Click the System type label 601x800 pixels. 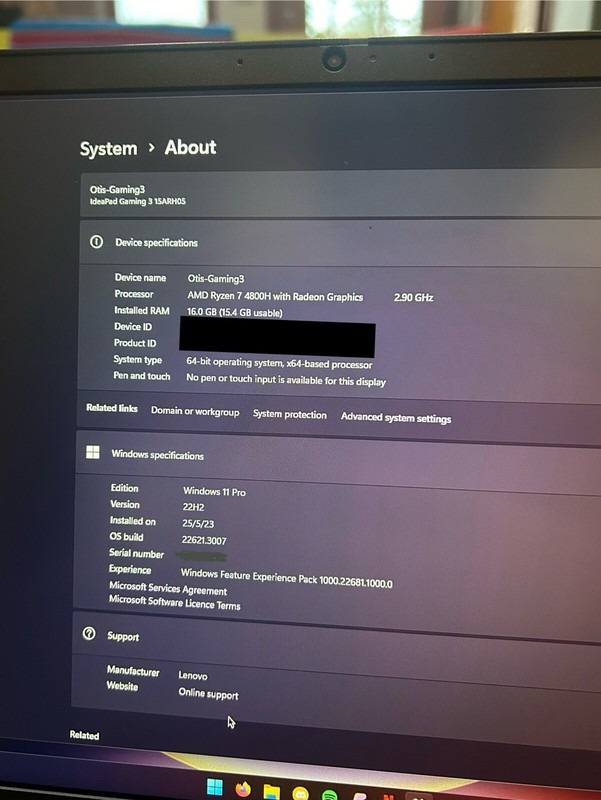[x=138, y=359]
